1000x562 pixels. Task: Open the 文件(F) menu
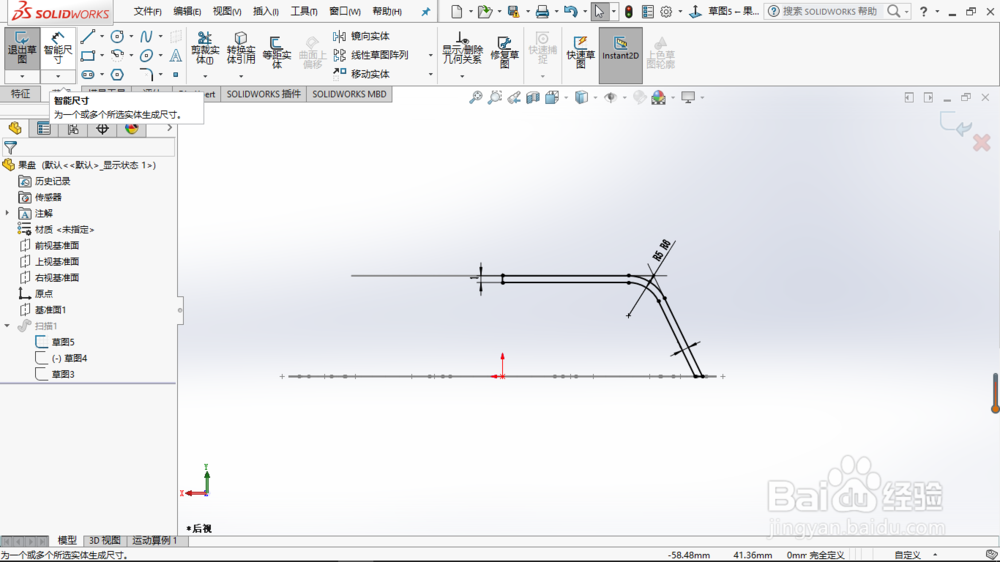[x=147, y=11]
